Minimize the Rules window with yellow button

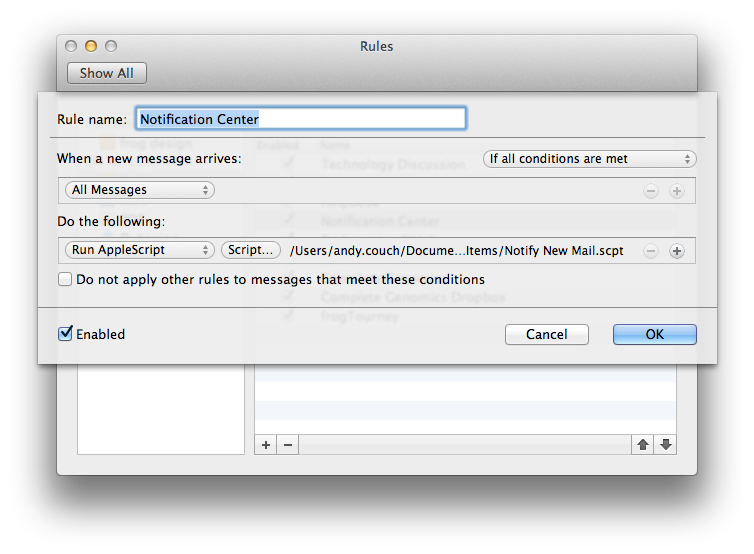tap(91, 46)
